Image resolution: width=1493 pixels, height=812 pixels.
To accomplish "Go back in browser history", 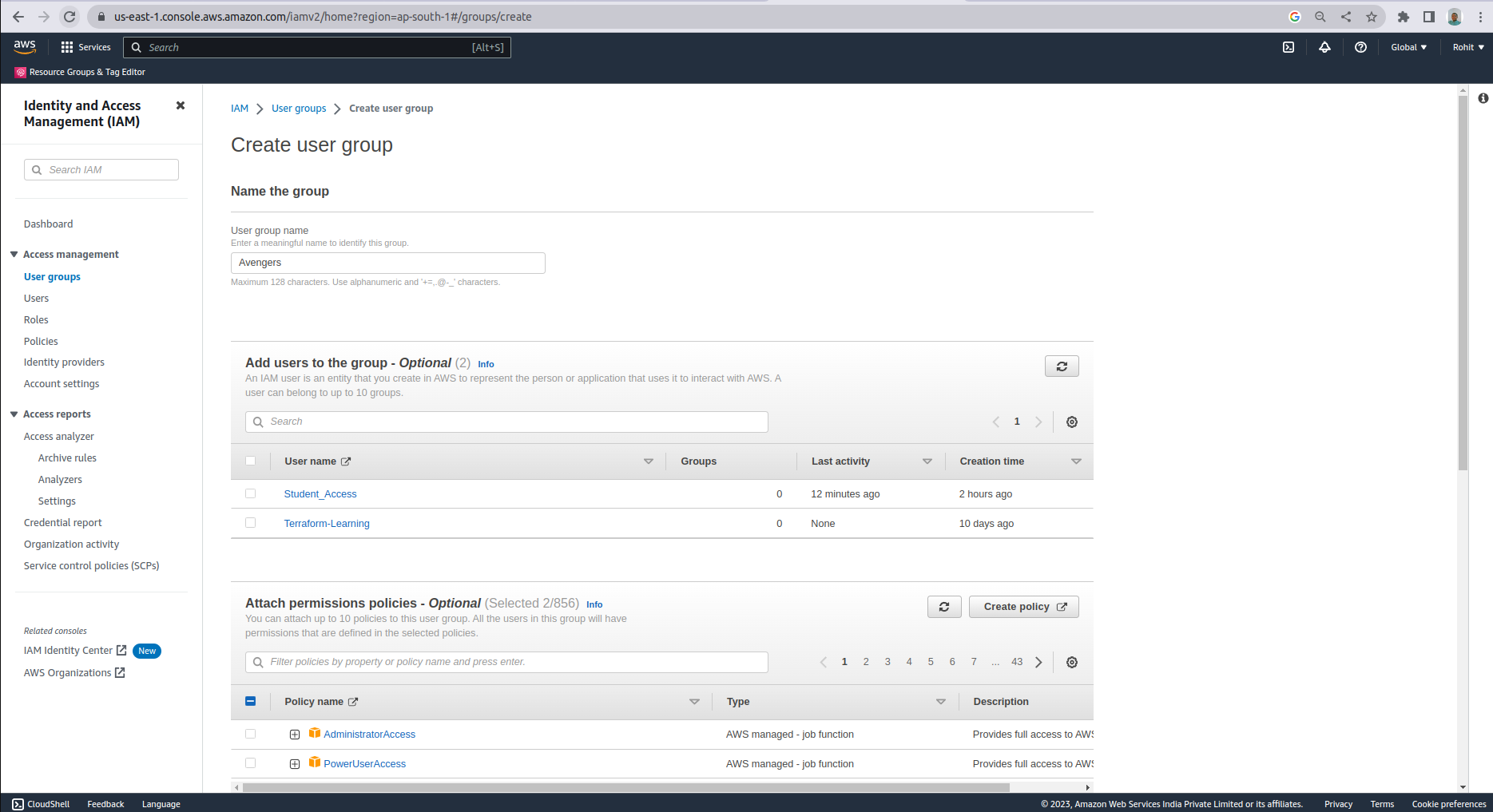I will (x=18, y=17).
